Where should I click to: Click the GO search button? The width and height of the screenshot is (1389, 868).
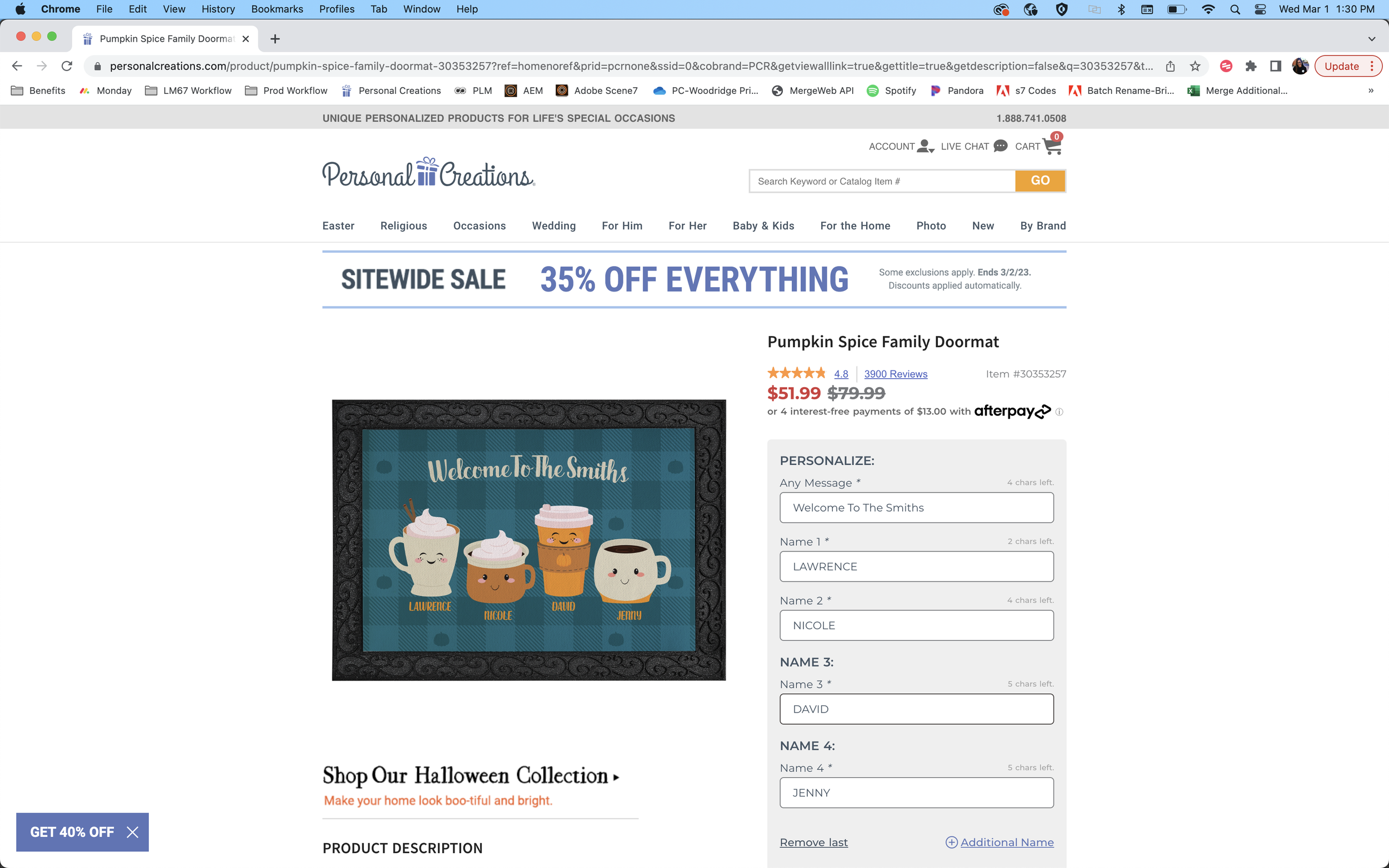coord(1040,181)
